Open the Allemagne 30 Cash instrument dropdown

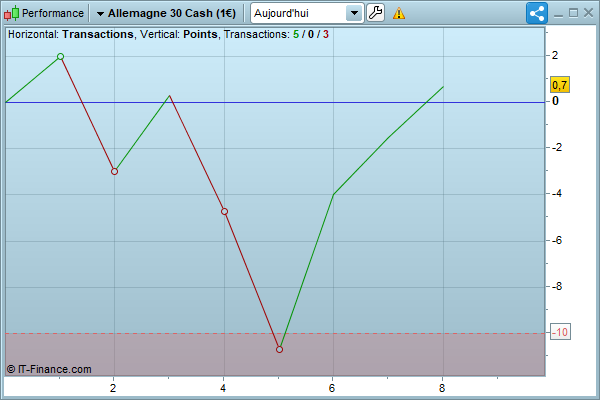point(166,13)
